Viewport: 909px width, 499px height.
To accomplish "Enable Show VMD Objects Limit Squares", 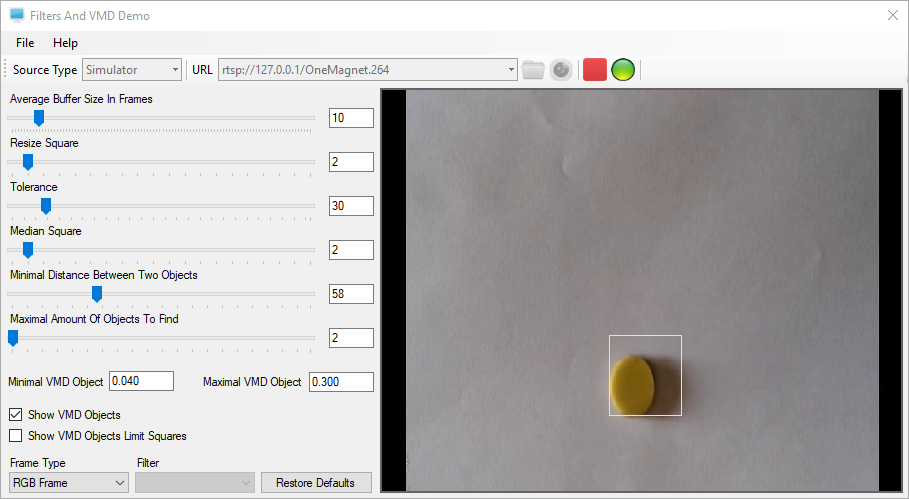I will click(16, 436).
